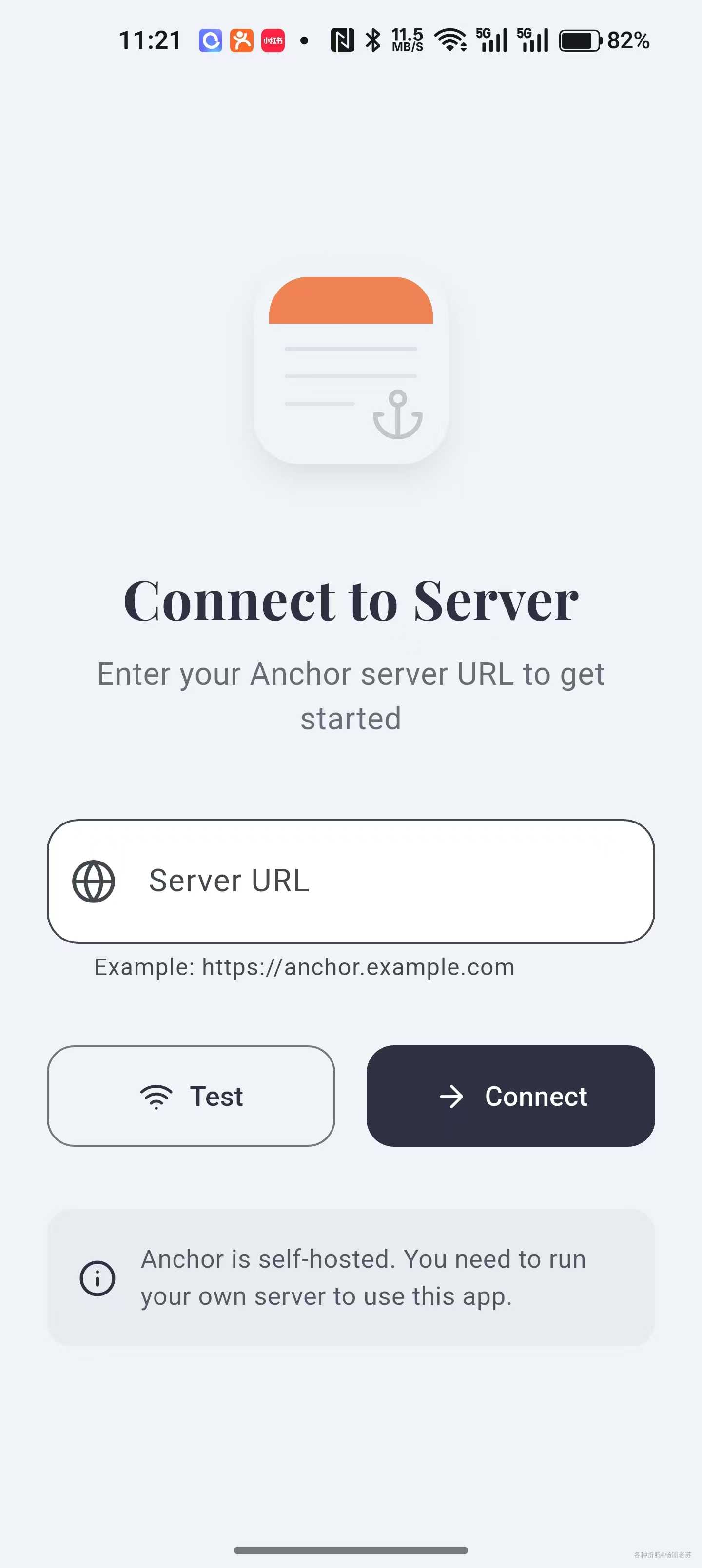The image size is (702, 1568).
Task: Tap the Connect to Server heading
Action: pyautogui.click(x=351, y=601)
